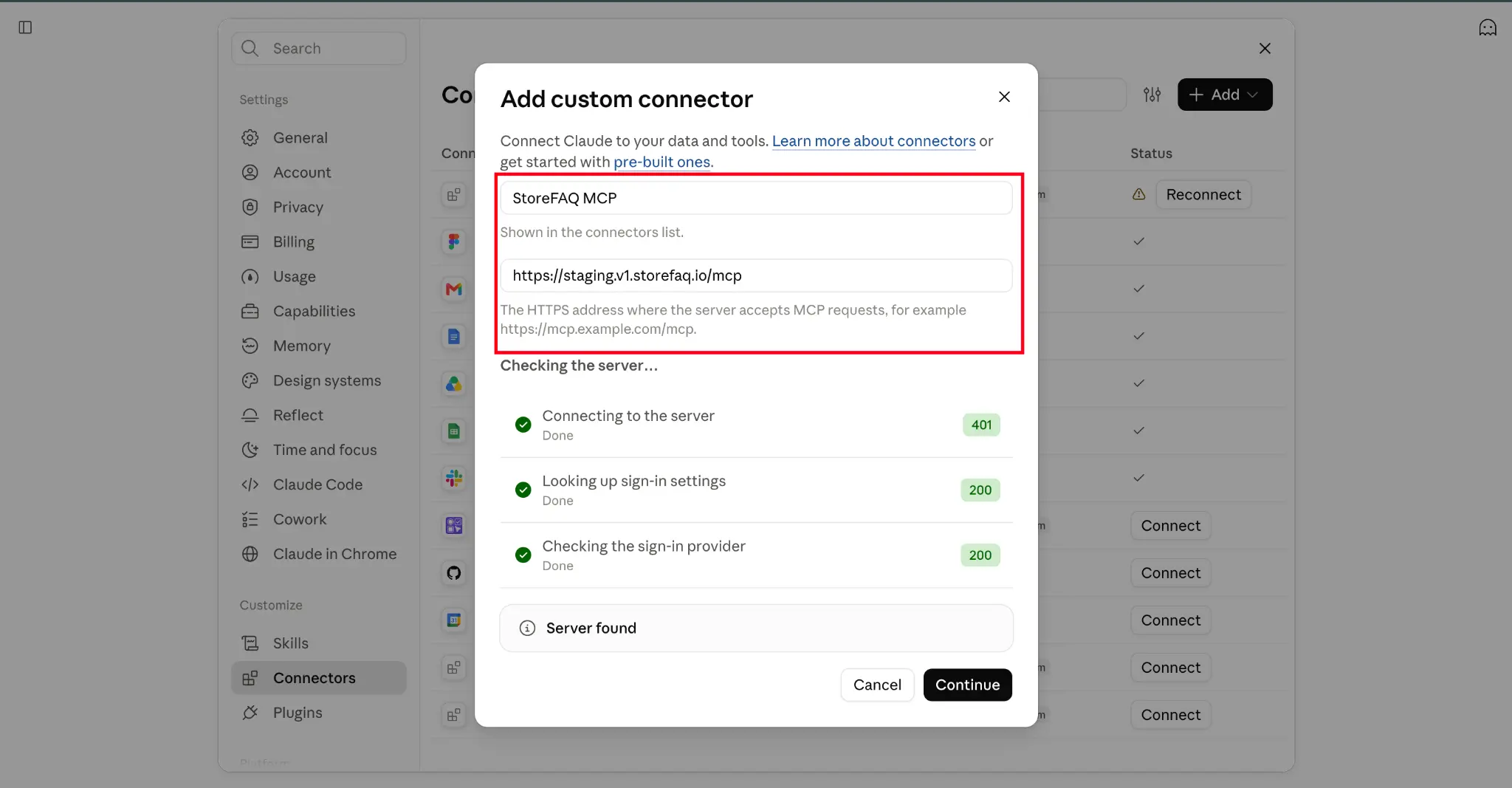Select the Usage section
This screenshot has width=1512, height=788.
(319, 276)
